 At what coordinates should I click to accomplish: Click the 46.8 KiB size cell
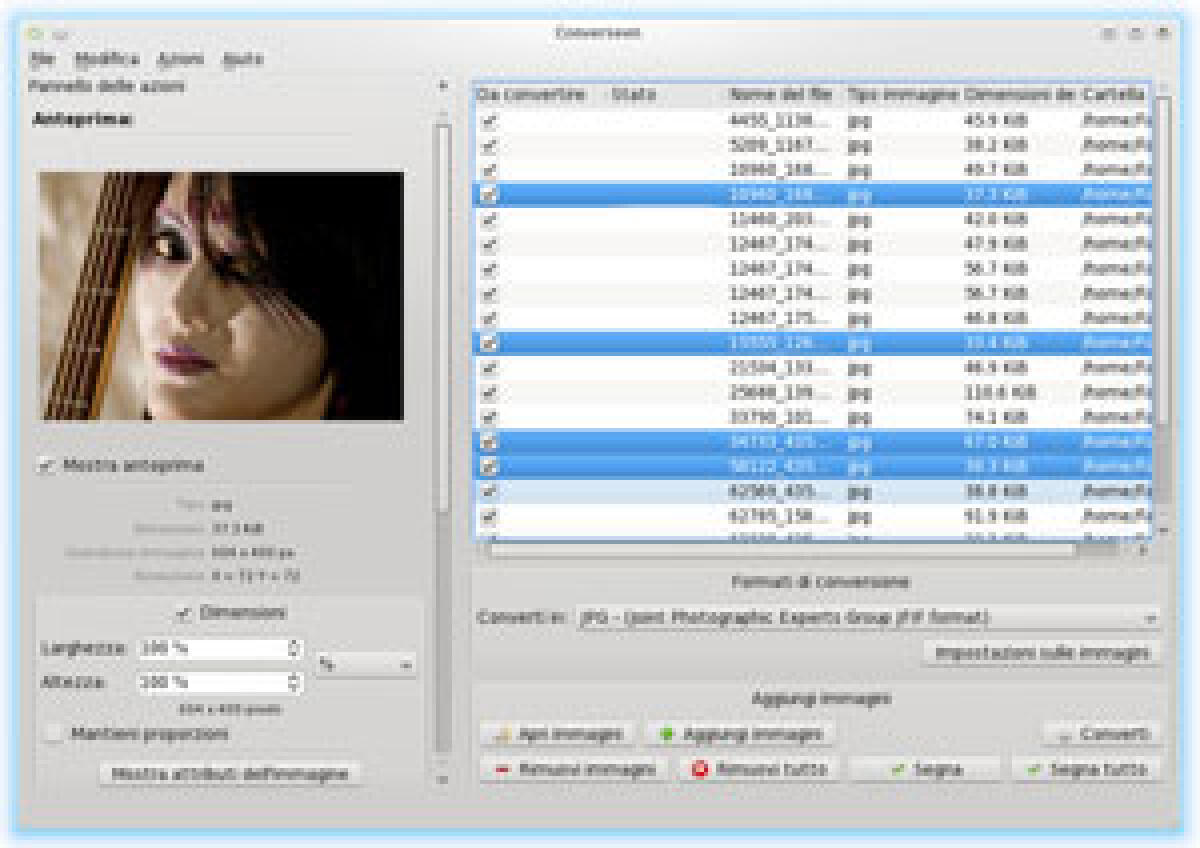[995, 318]
